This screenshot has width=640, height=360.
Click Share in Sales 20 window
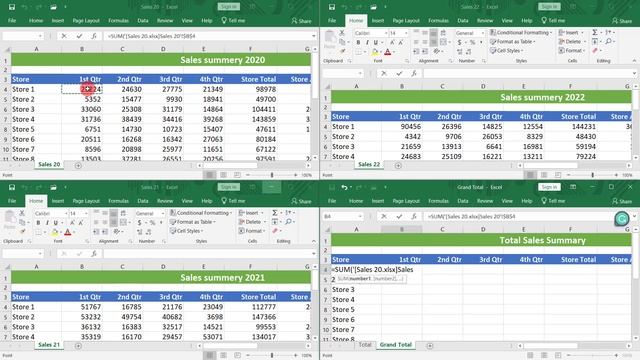pyautogui.click(x=302, y=20)
